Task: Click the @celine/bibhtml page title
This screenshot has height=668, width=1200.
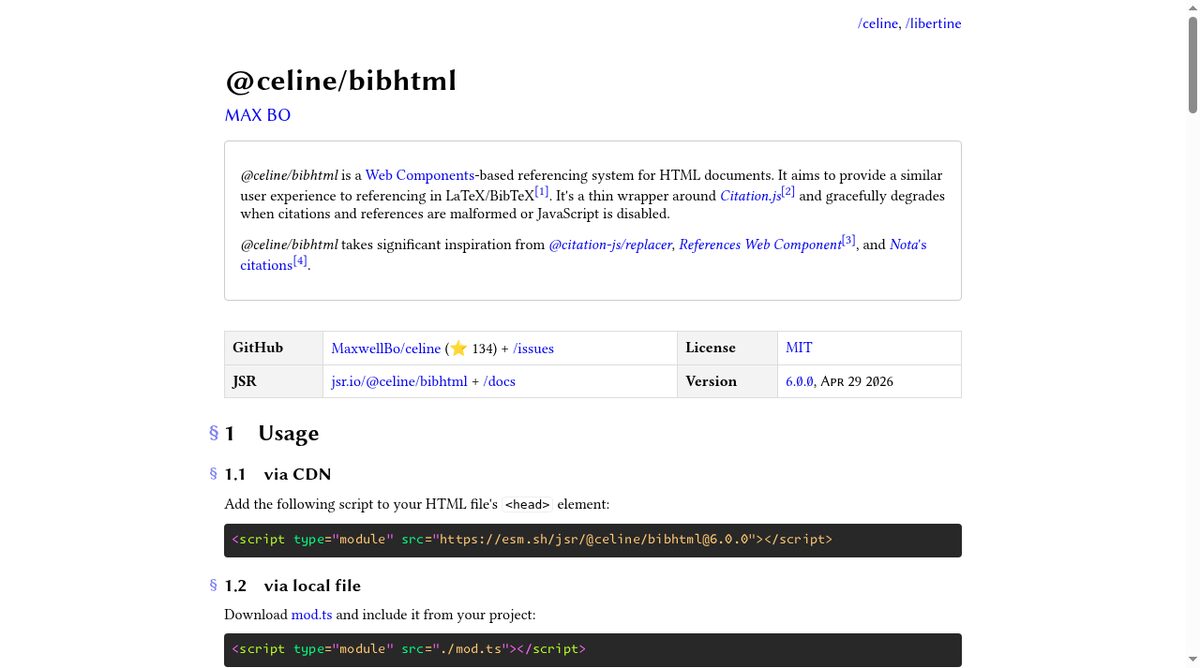Action: [x=341, y=80]
